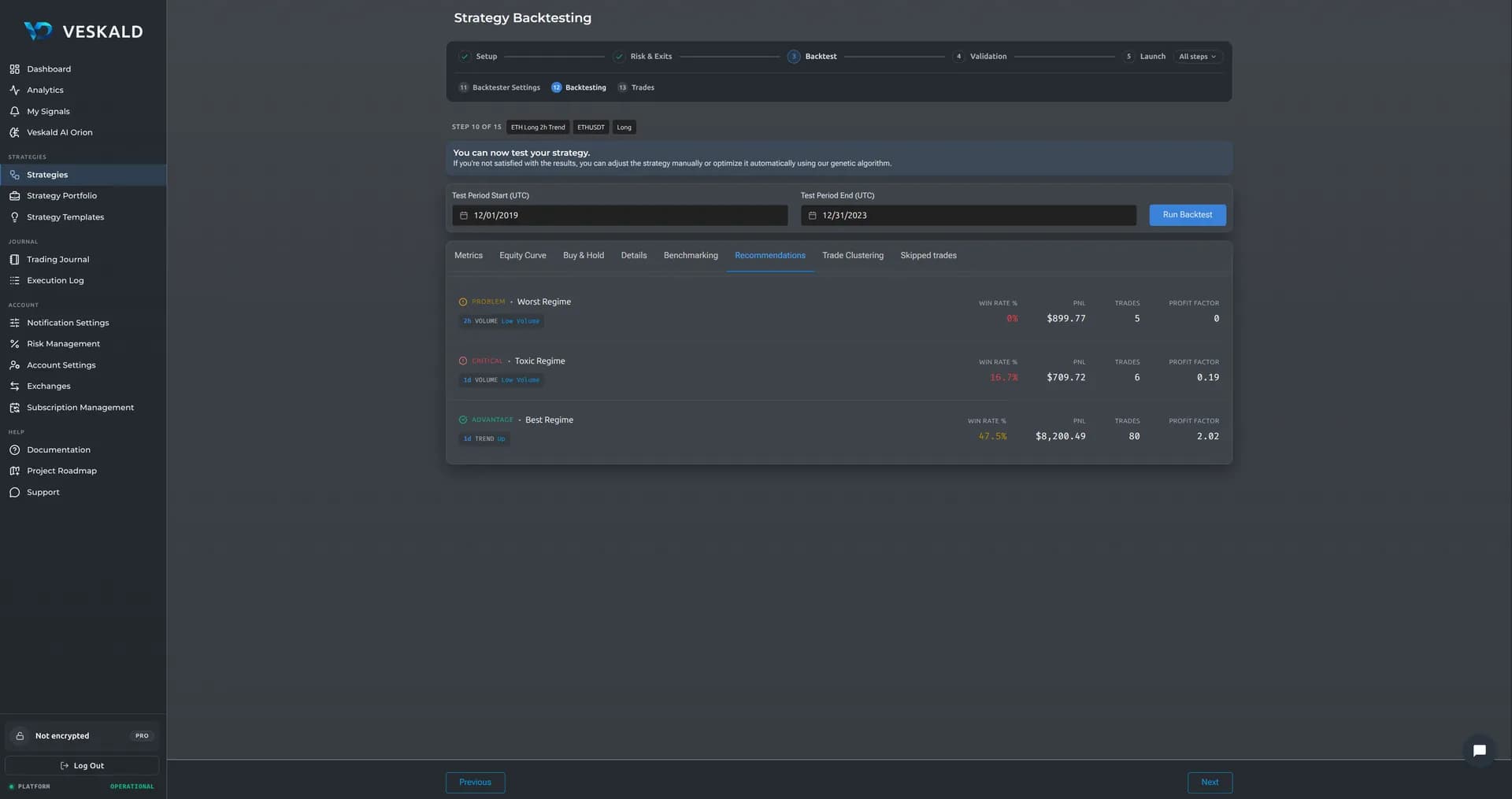Click the Log Out button
This screenshot has height=799, width=1512.
(82, 766)
